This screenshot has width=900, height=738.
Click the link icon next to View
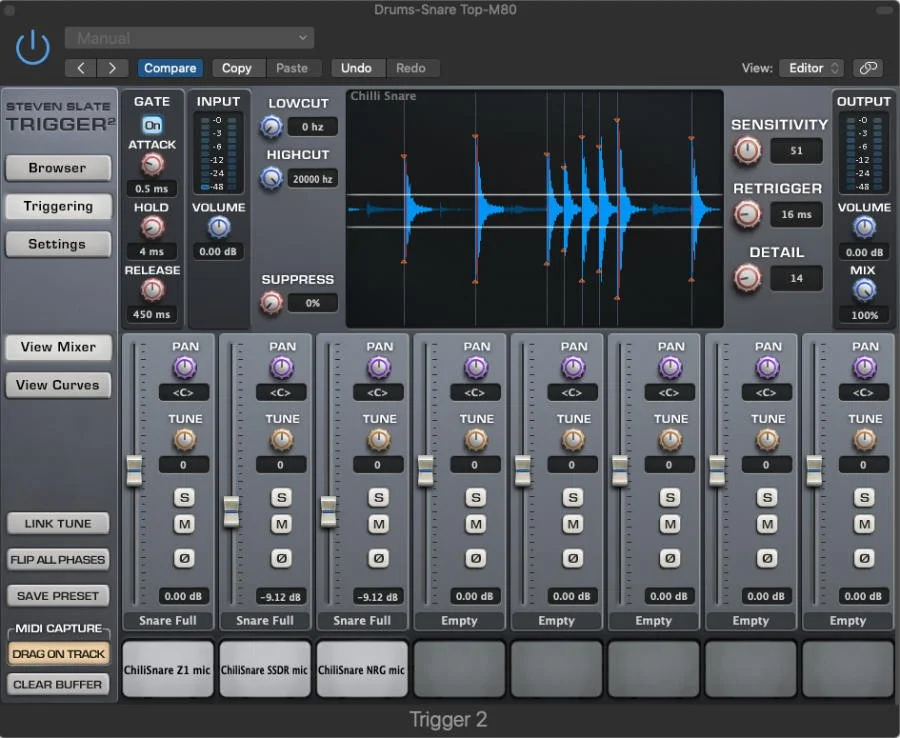[868, 68]
